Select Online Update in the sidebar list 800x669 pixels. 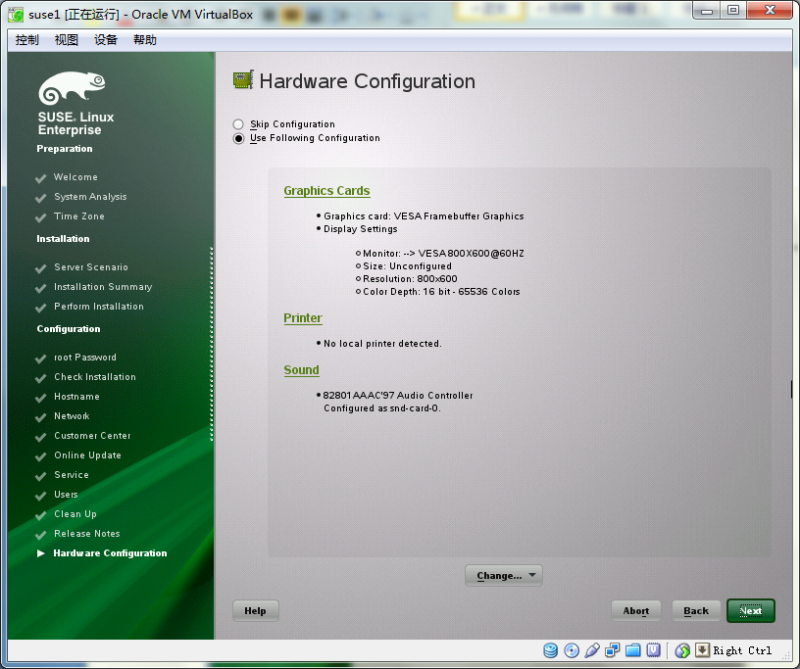[x=87, y=455]
